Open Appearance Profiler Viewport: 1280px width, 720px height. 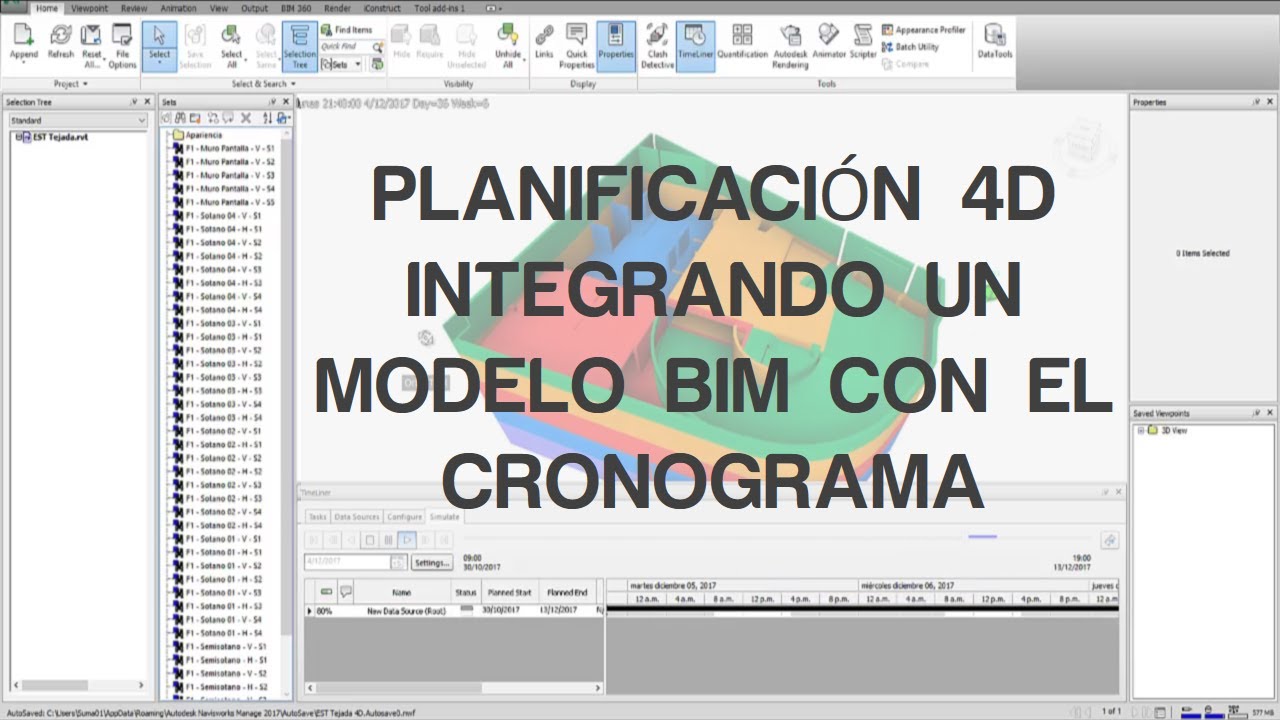pos(924,30)
